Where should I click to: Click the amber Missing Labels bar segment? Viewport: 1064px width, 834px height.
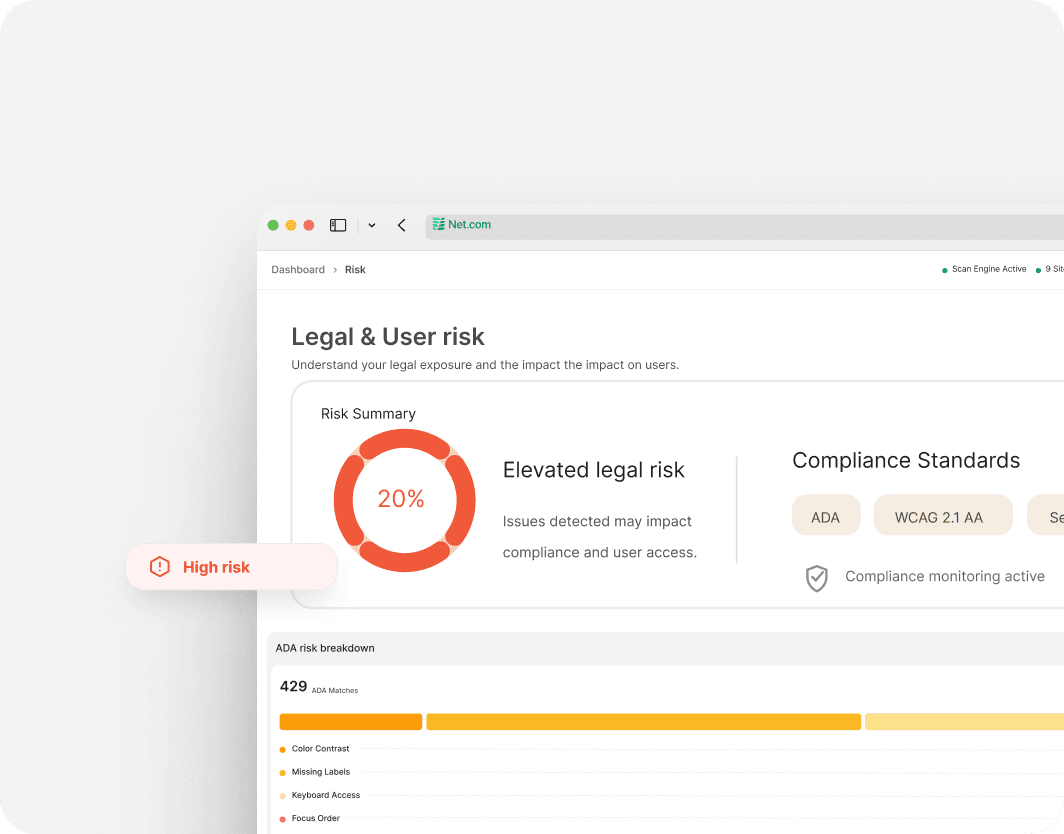pyautogui.click(x=643, y=721)
